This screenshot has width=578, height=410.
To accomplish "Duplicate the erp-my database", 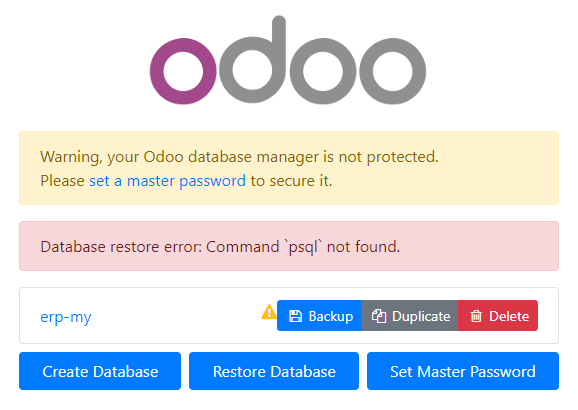I will (410, 316).
